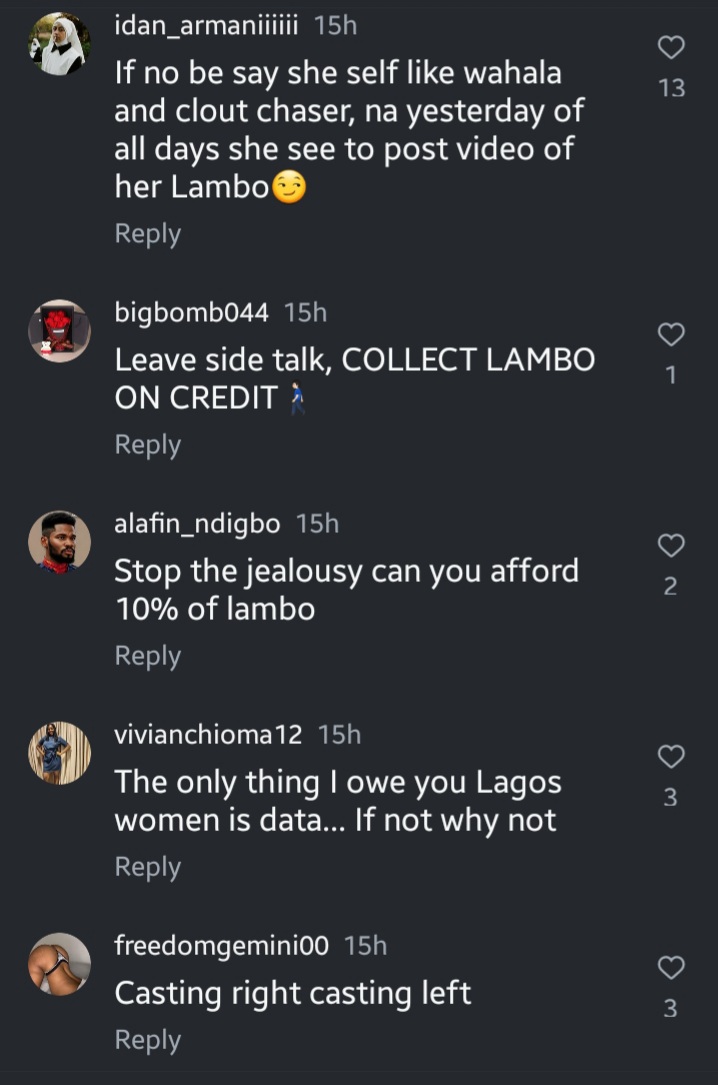Reply to alafin_ndigbo's comment
The image size is (718, 1085).
point(147,656)
